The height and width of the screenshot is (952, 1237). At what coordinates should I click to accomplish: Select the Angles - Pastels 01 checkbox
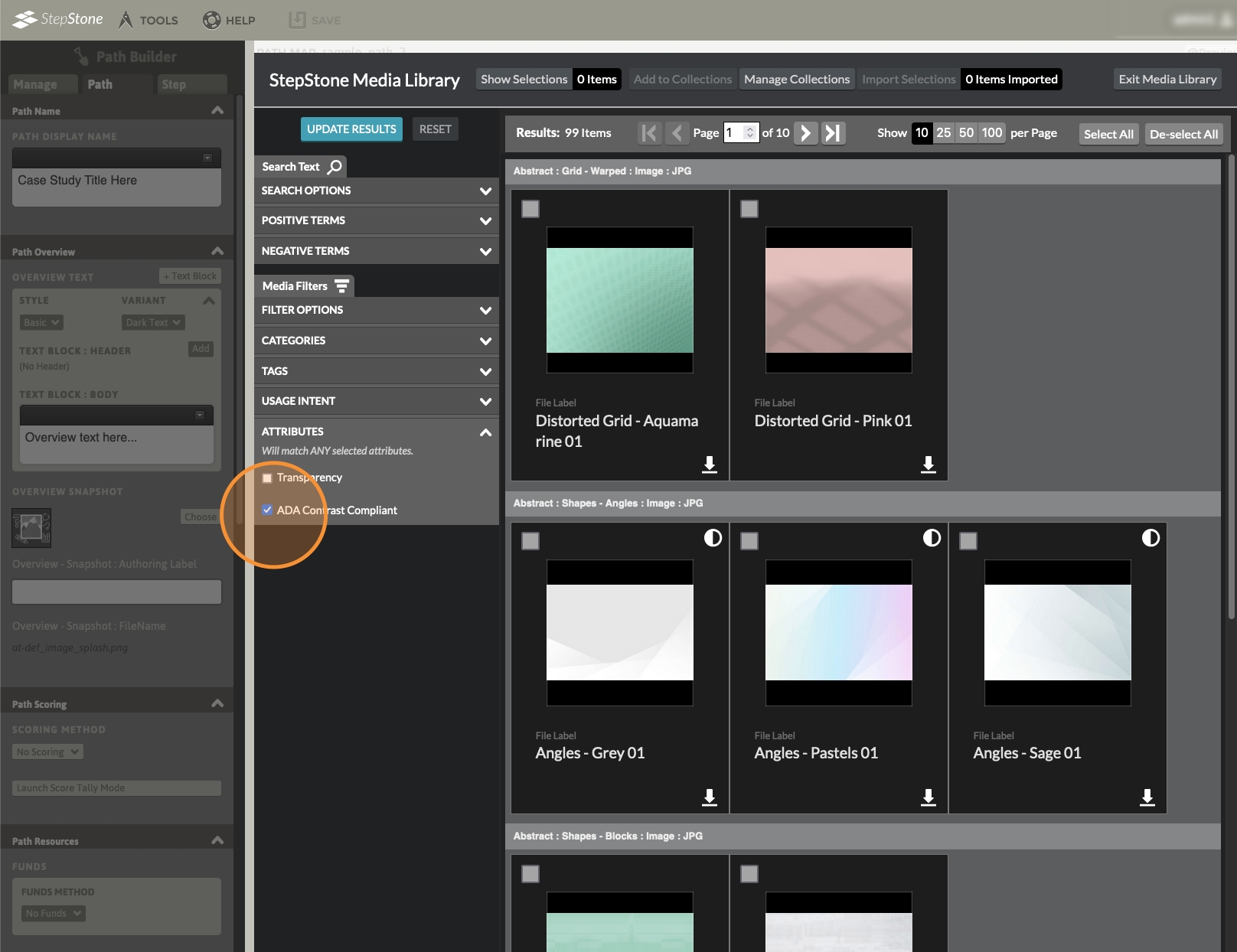click(749, 541)
